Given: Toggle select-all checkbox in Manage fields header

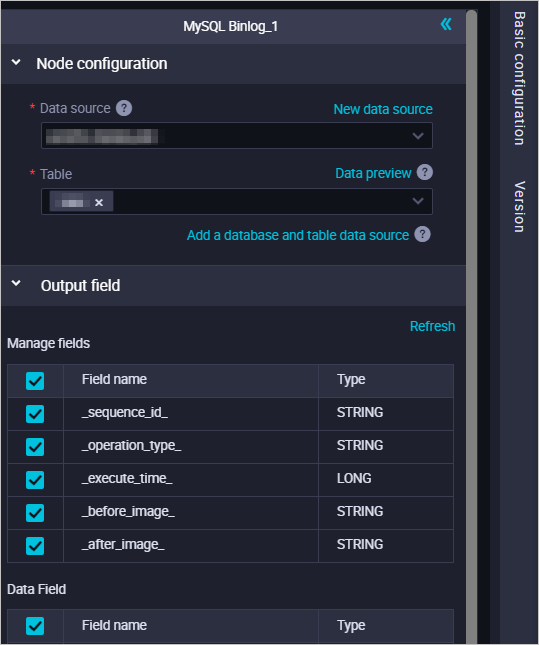Looking at the screenshot, I should pos(35,381).
